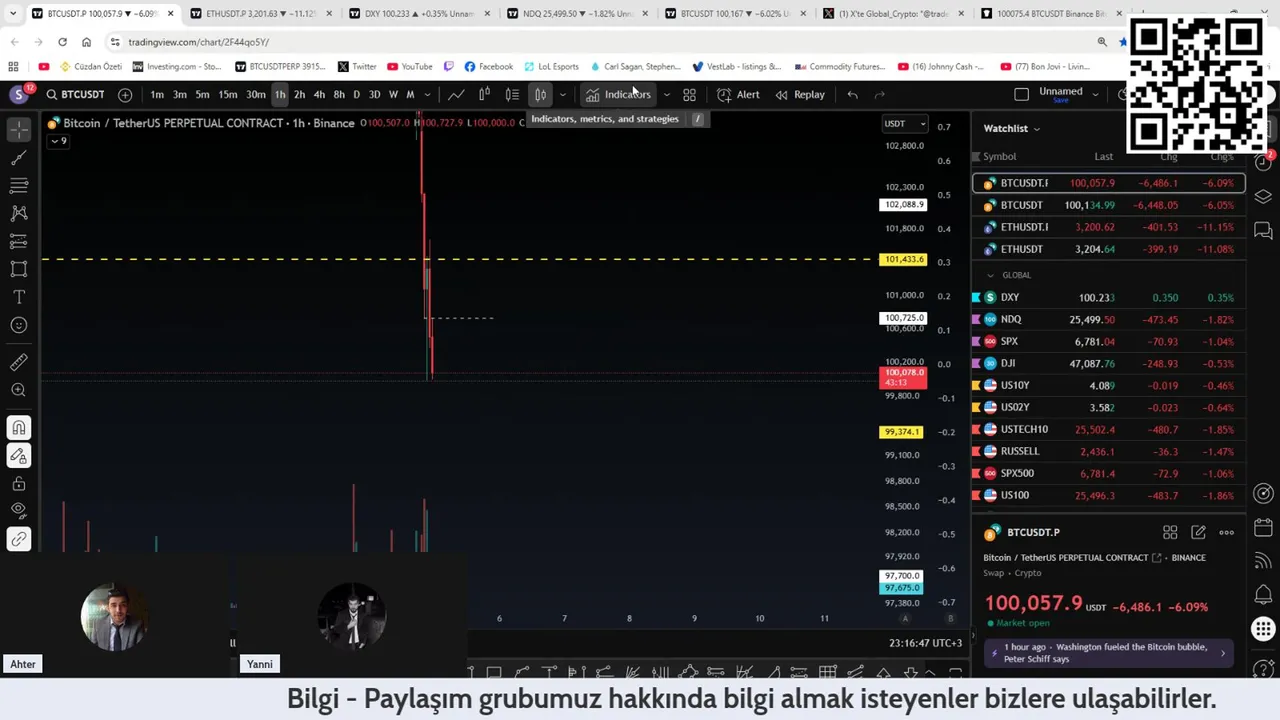Open the chats panel
The width and height of the screenshot is (1280, 720).
[x=1263, y=231]
